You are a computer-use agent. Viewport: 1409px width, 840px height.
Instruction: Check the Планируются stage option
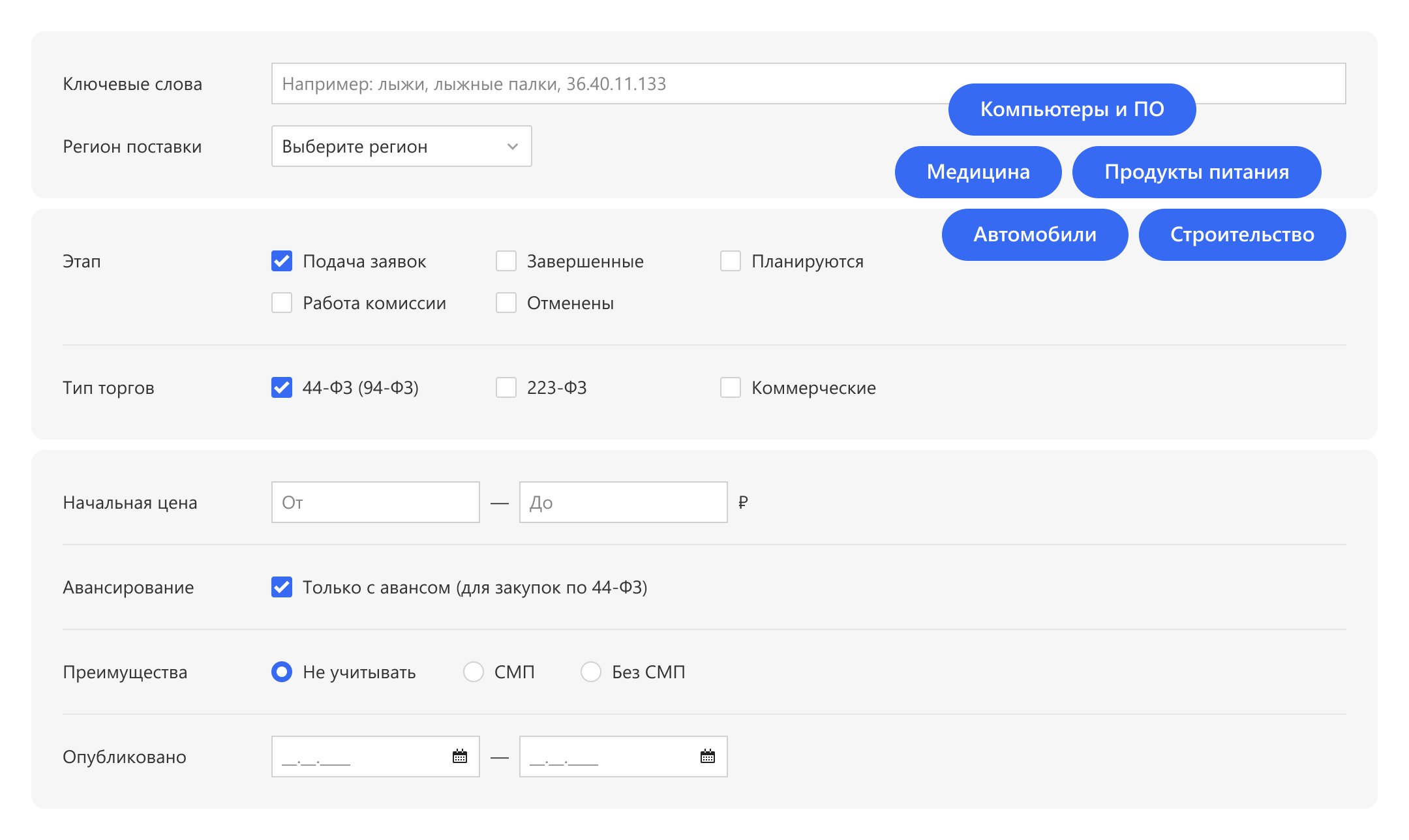tap(731, 262)
